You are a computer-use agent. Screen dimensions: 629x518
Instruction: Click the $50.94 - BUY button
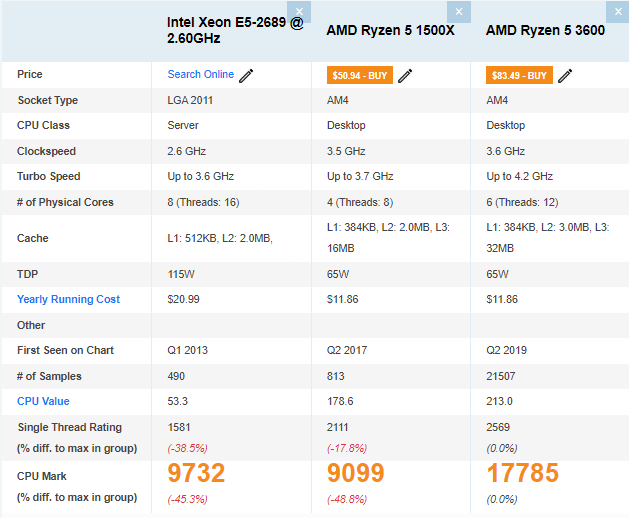click(x=360, y=75)
